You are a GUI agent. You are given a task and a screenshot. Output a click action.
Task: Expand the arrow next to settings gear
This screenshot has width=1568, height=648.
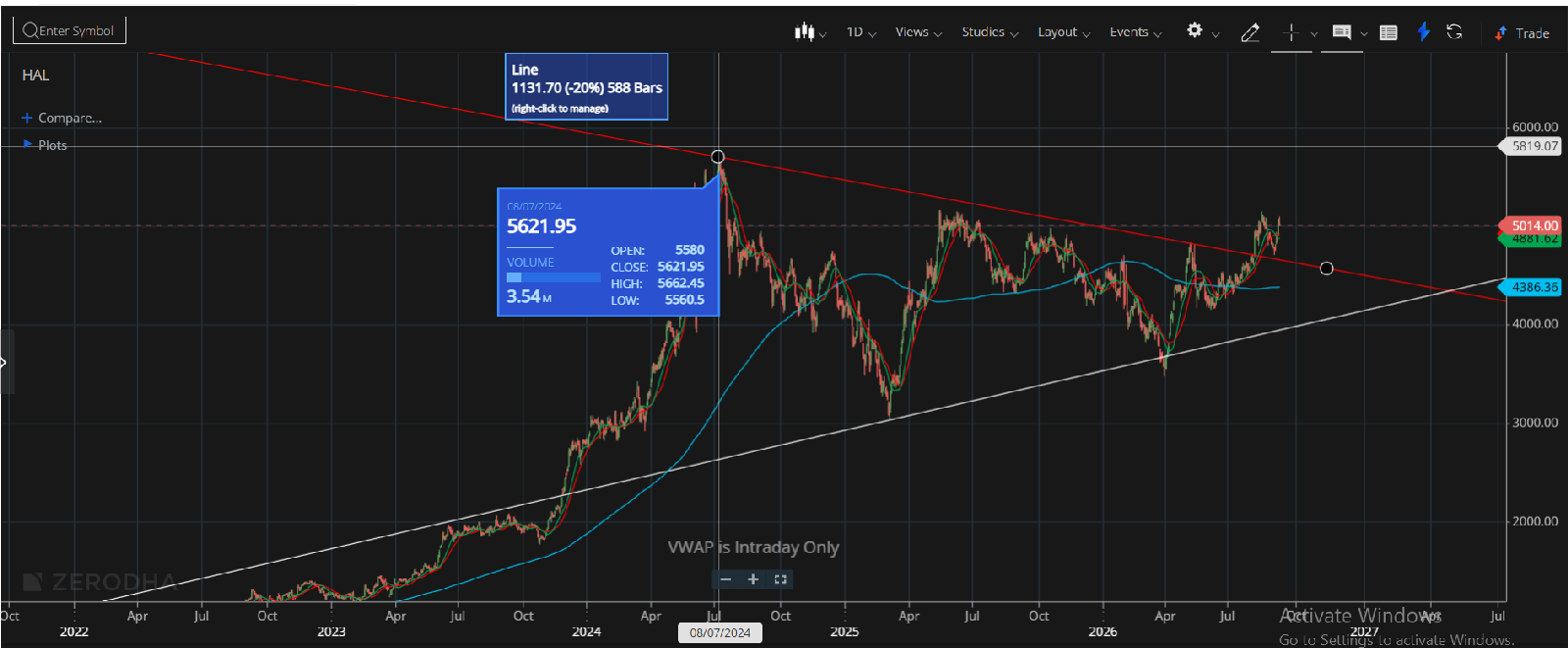point(1216,34)
